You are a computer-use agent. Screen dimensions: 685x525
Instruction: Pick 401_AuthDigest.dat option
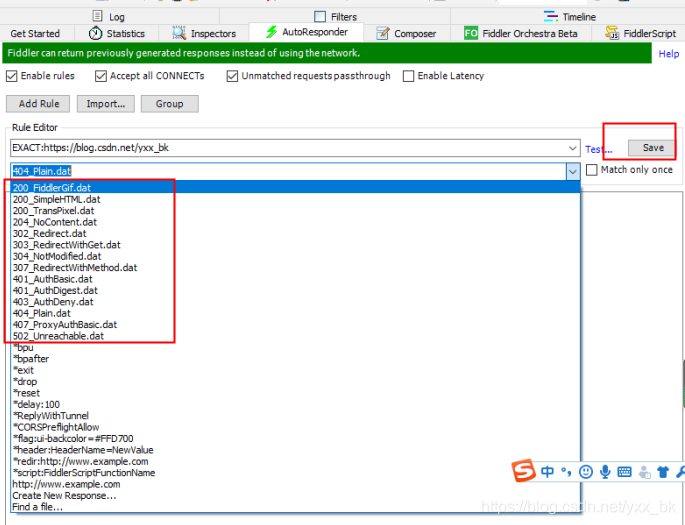(x=296, y=290)
